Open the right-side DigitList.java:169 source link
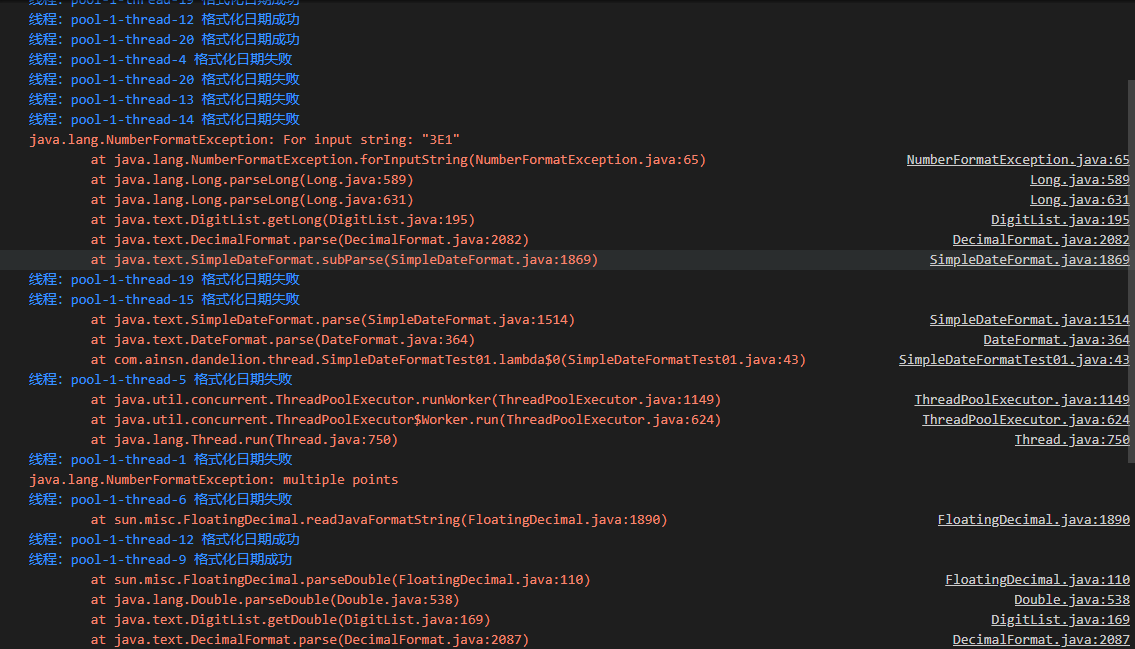Image resolution: width=1135 pixels, height=649 pixels. [x=1060, y=620]
